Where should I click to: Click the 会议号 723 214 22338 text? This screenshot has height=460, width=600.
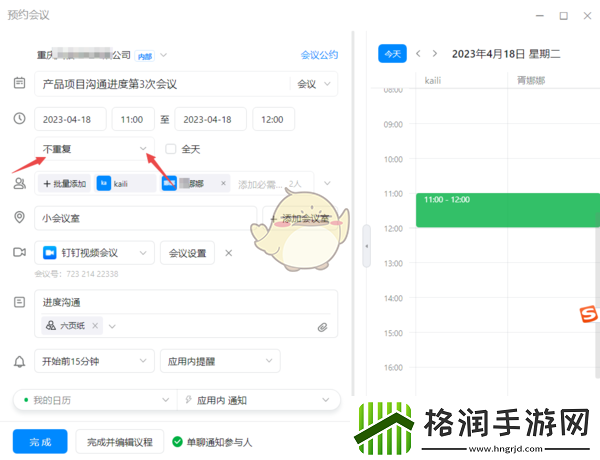point(76,274)
